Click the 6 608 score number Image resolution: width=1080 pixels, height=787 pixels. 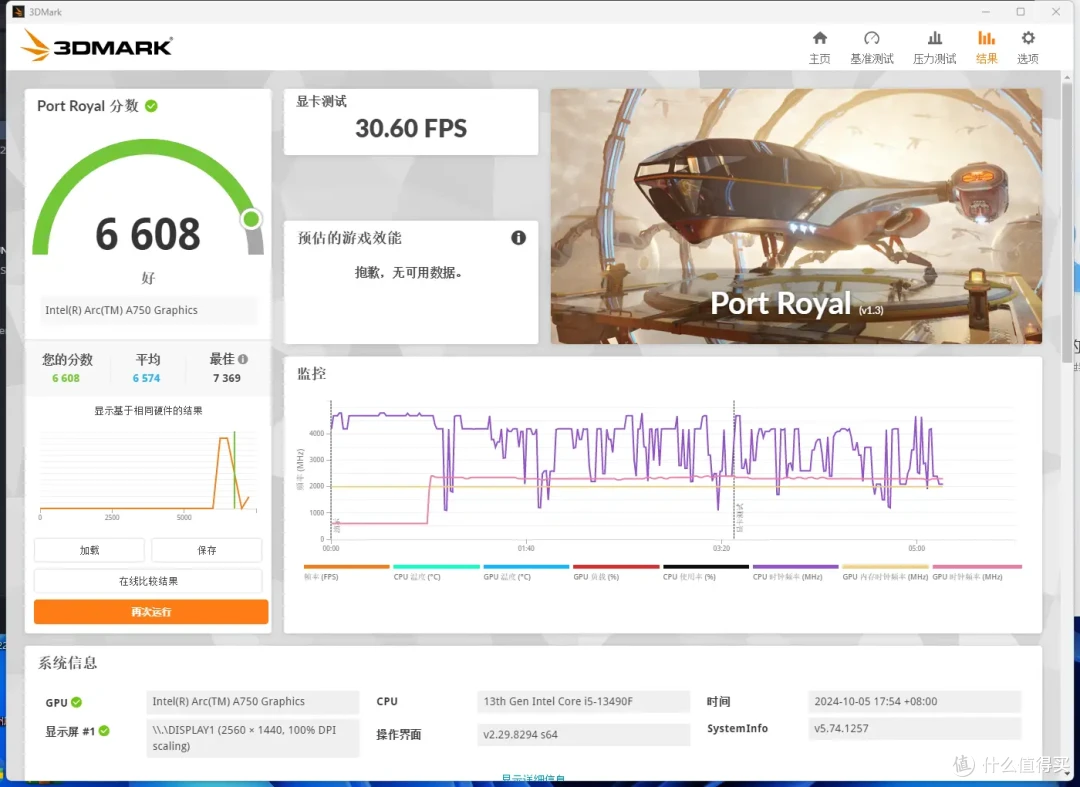coord(148,234)
